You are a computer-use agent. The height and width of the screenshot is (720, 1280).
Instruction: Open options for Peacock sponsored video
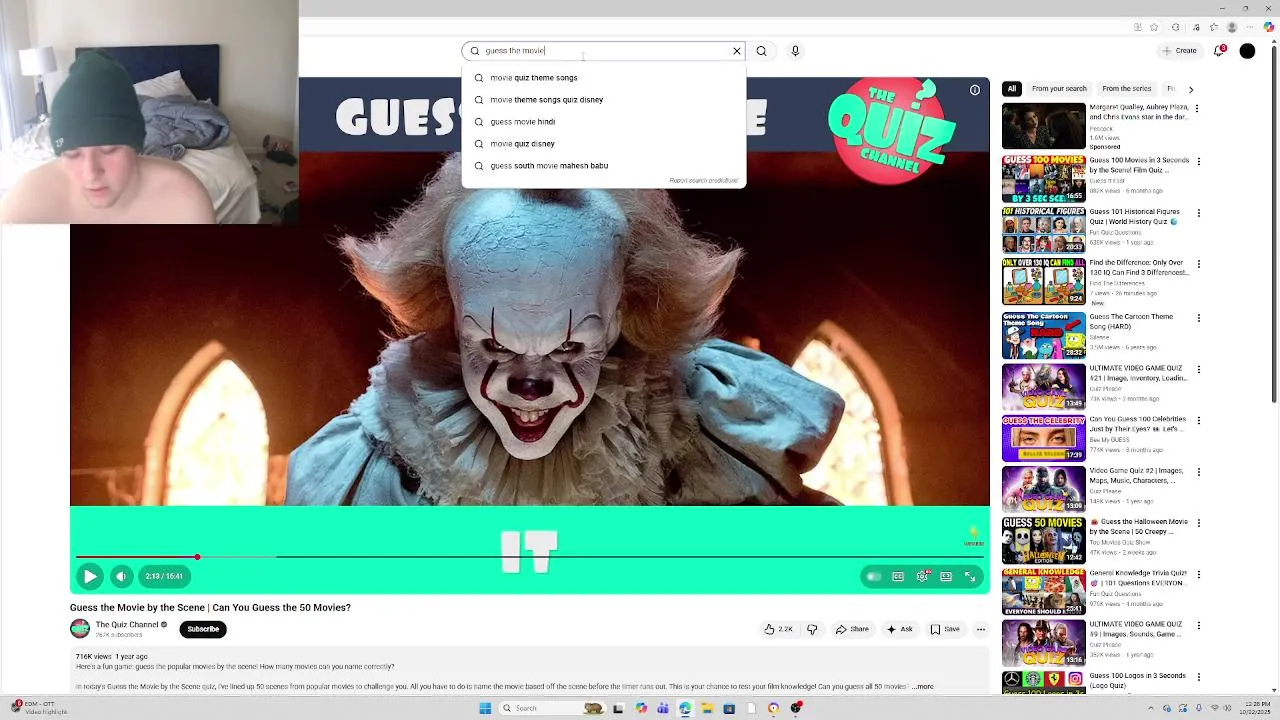tap(1199, 108)
